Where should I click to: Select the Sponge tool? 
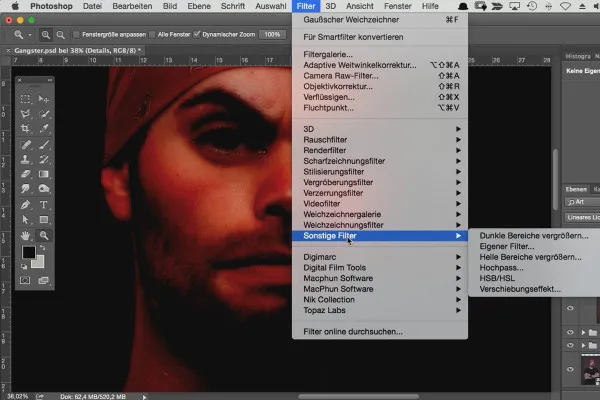[x=44, y=189]
